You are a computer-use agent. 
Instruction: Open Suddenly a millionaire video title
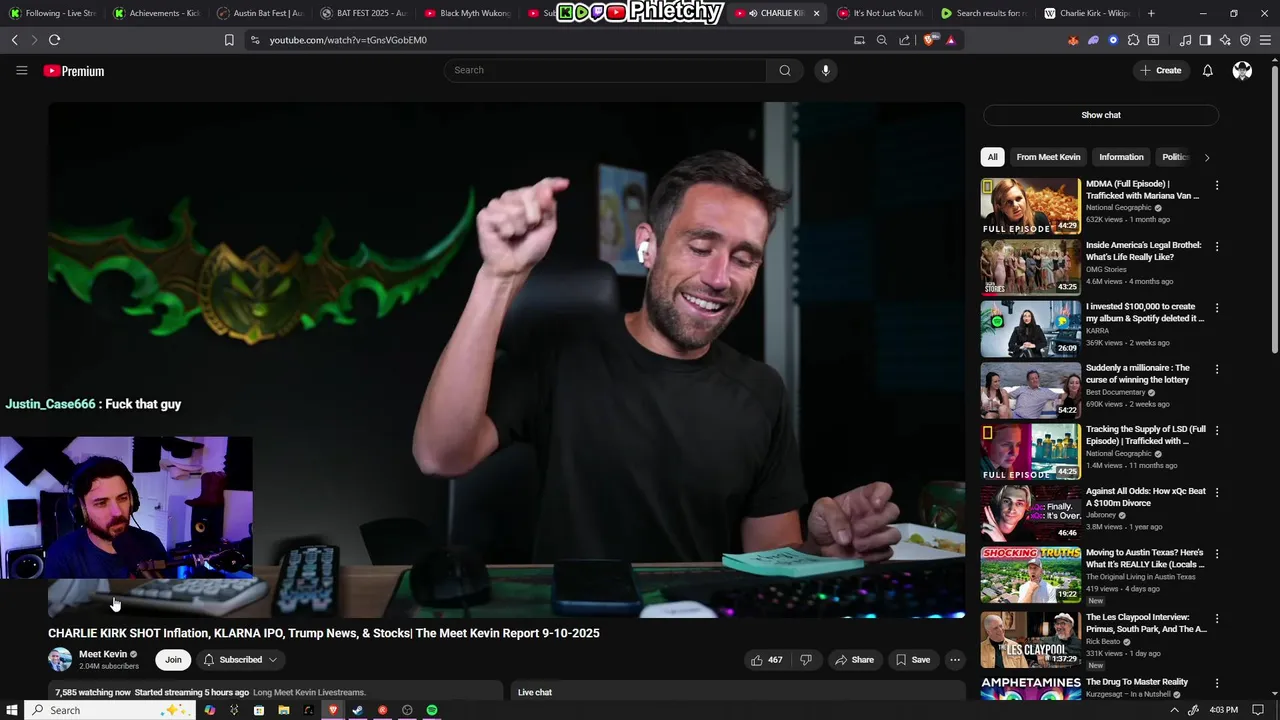[x=1138, y=374]
